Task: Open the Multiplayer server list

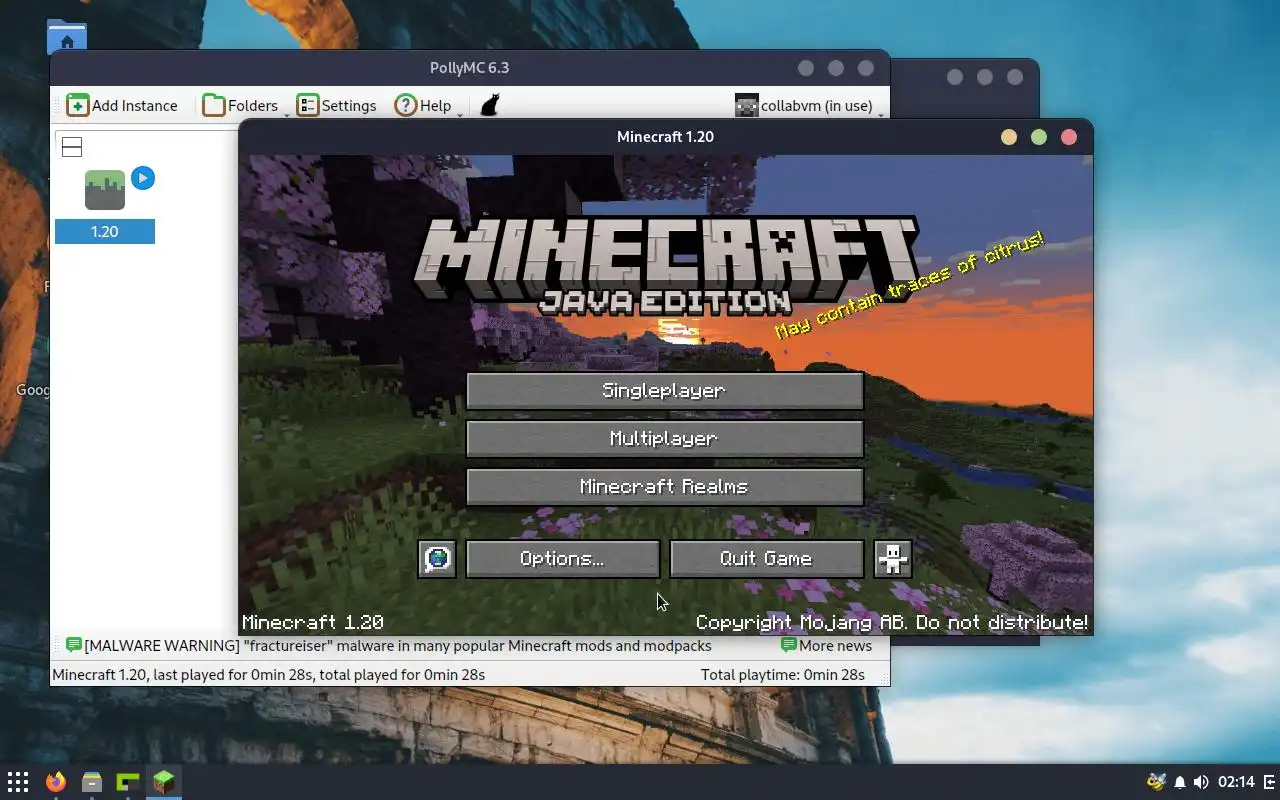Action: [x=665, y=439]
